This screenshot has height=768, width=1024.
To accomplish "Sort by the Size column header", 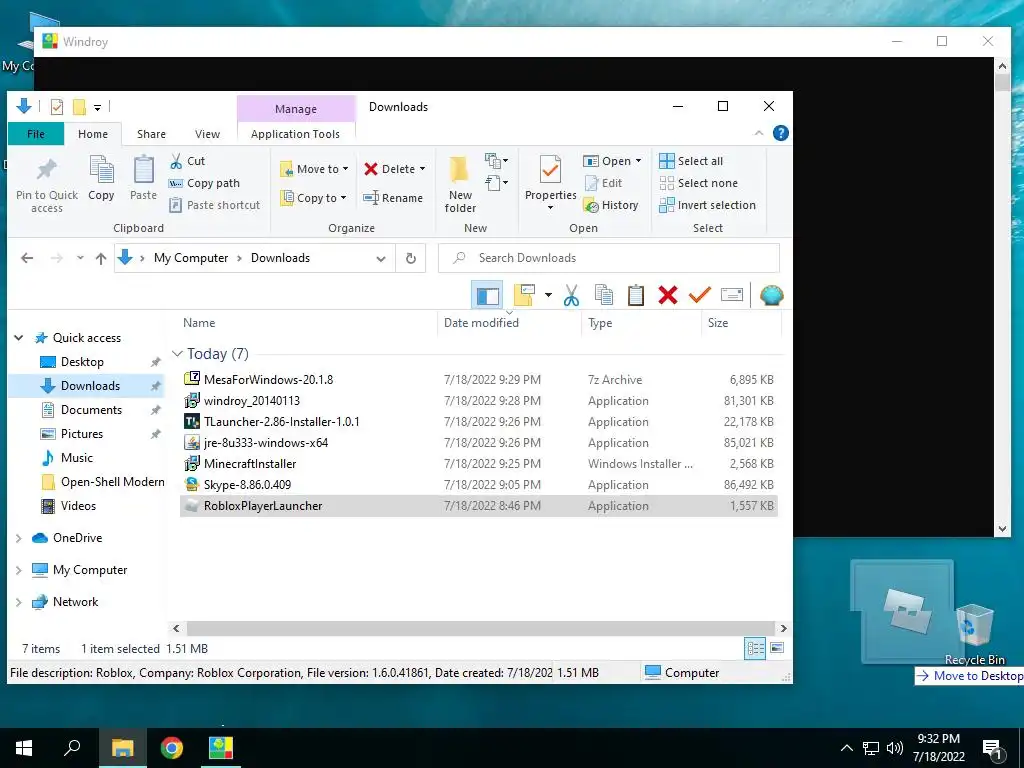I will click(718, 323).
